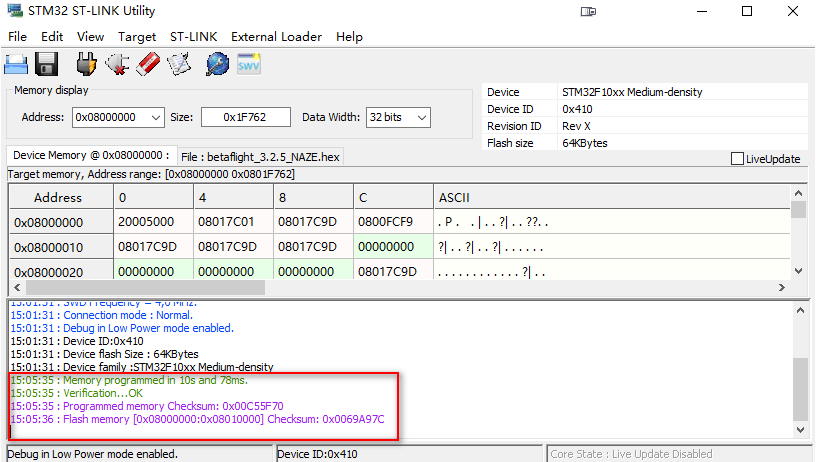The width and height of the screenshot is (816, 462).
Task: Click the log panel vertical scrollbar thumb
Action: (x=800, y=389)
